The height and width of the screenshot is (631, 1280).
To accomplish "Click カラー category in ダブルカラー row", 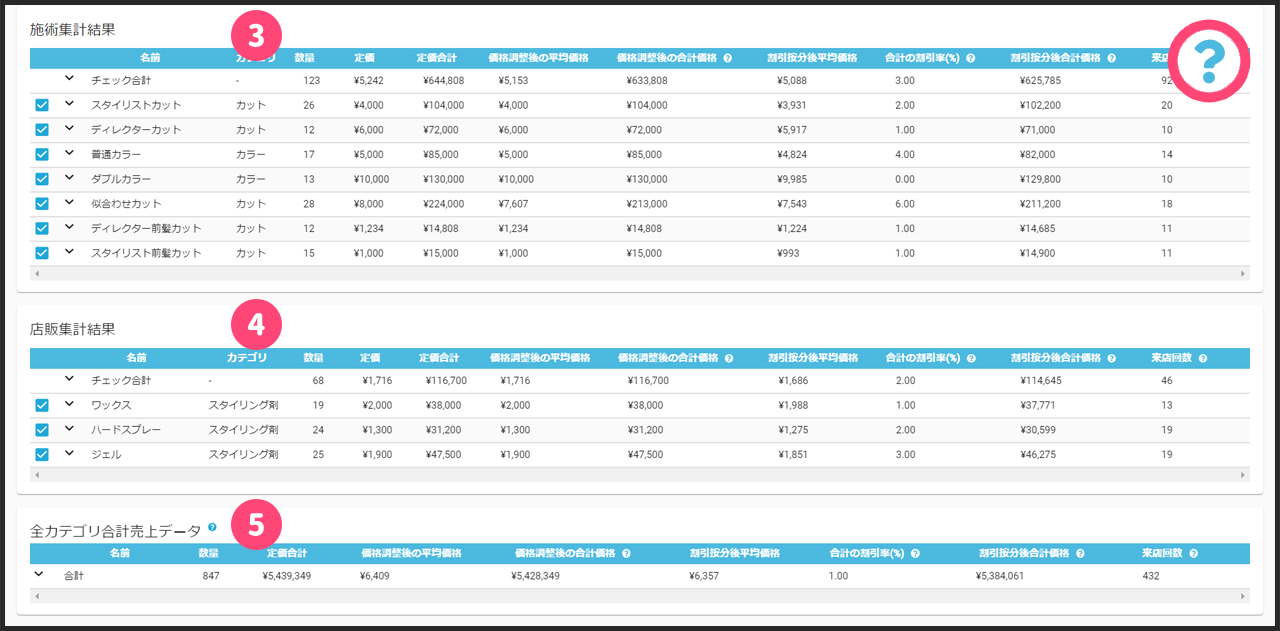I will 251,180.
